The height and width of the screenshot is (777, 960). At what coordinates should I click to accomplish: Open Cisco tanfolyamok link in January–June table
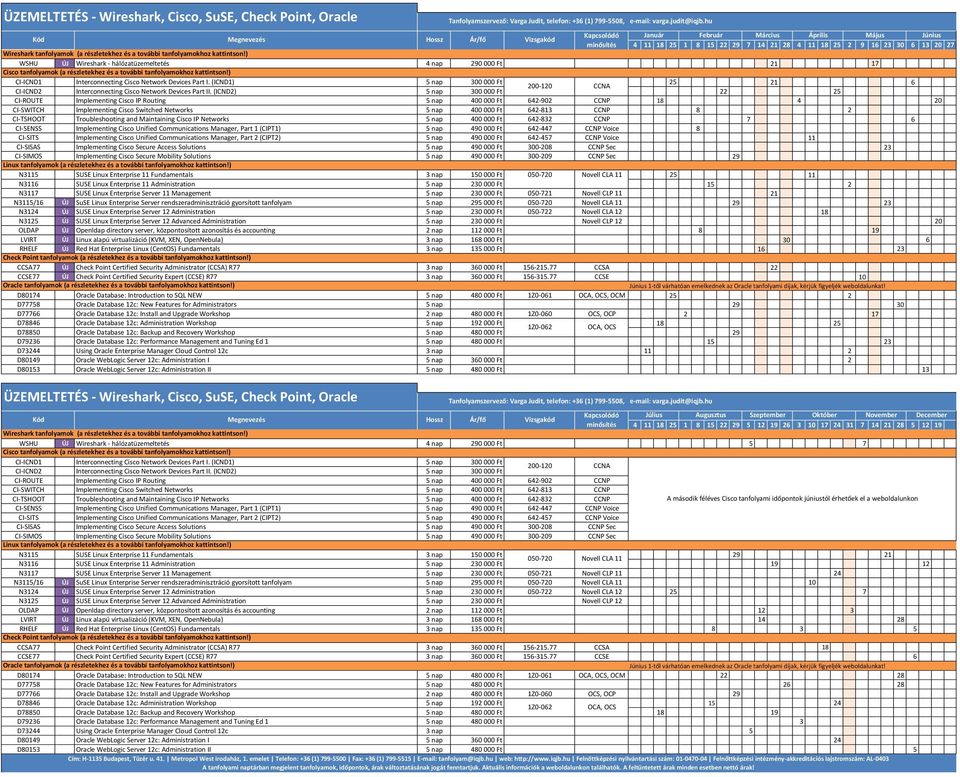117,72
